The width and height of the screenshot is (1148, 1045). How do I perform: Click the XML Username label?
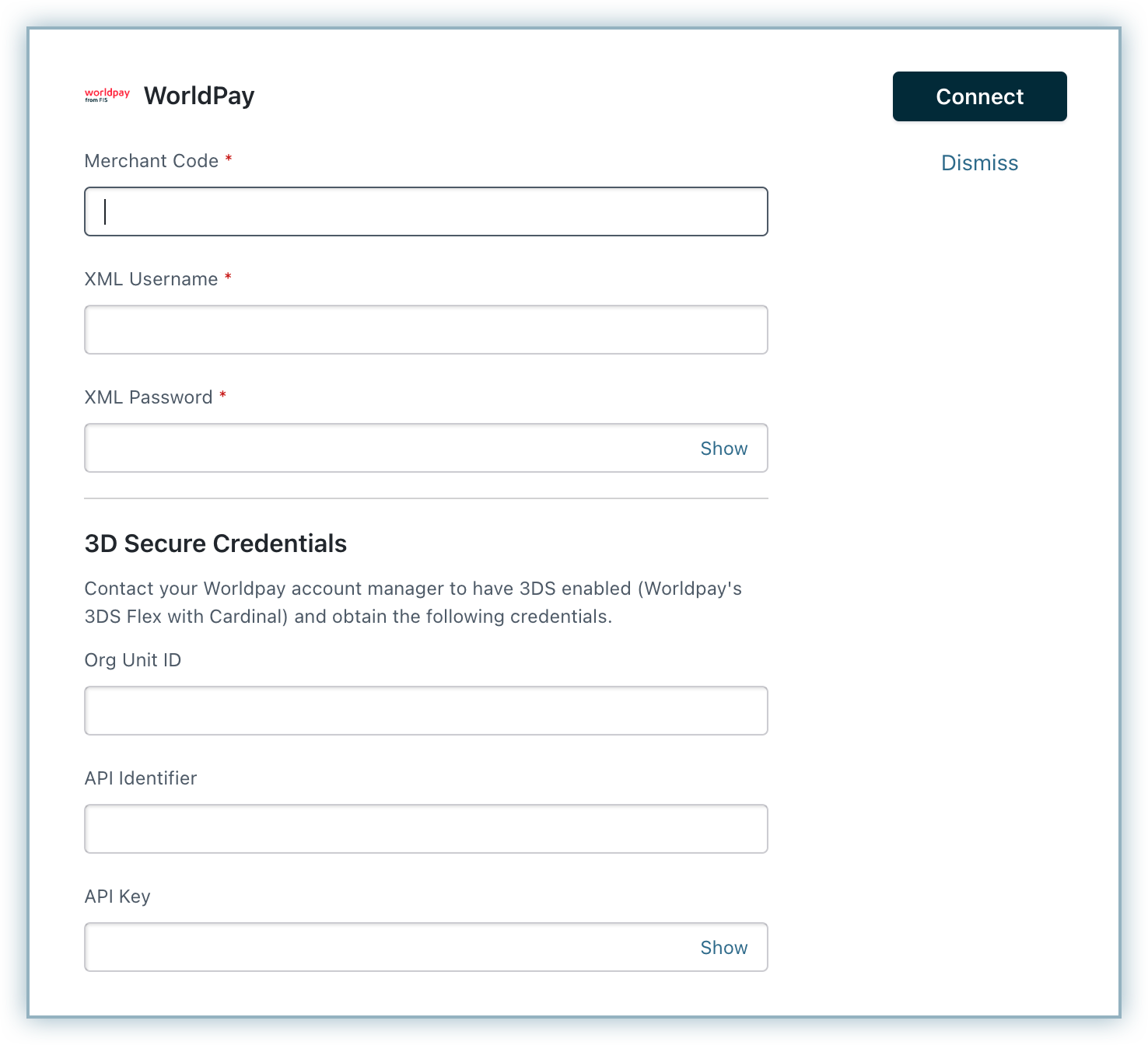(151, 279)
